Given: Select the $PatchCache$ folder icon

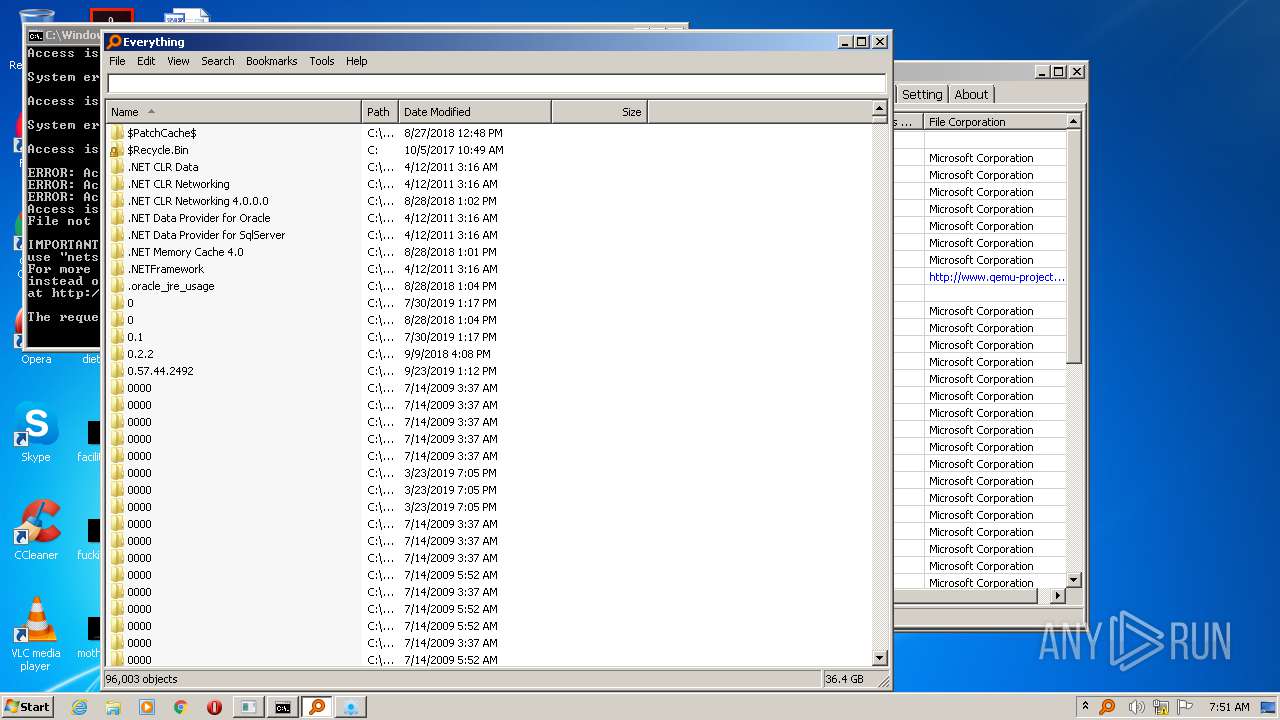Looking at the screenshot, I should point(117,133).
